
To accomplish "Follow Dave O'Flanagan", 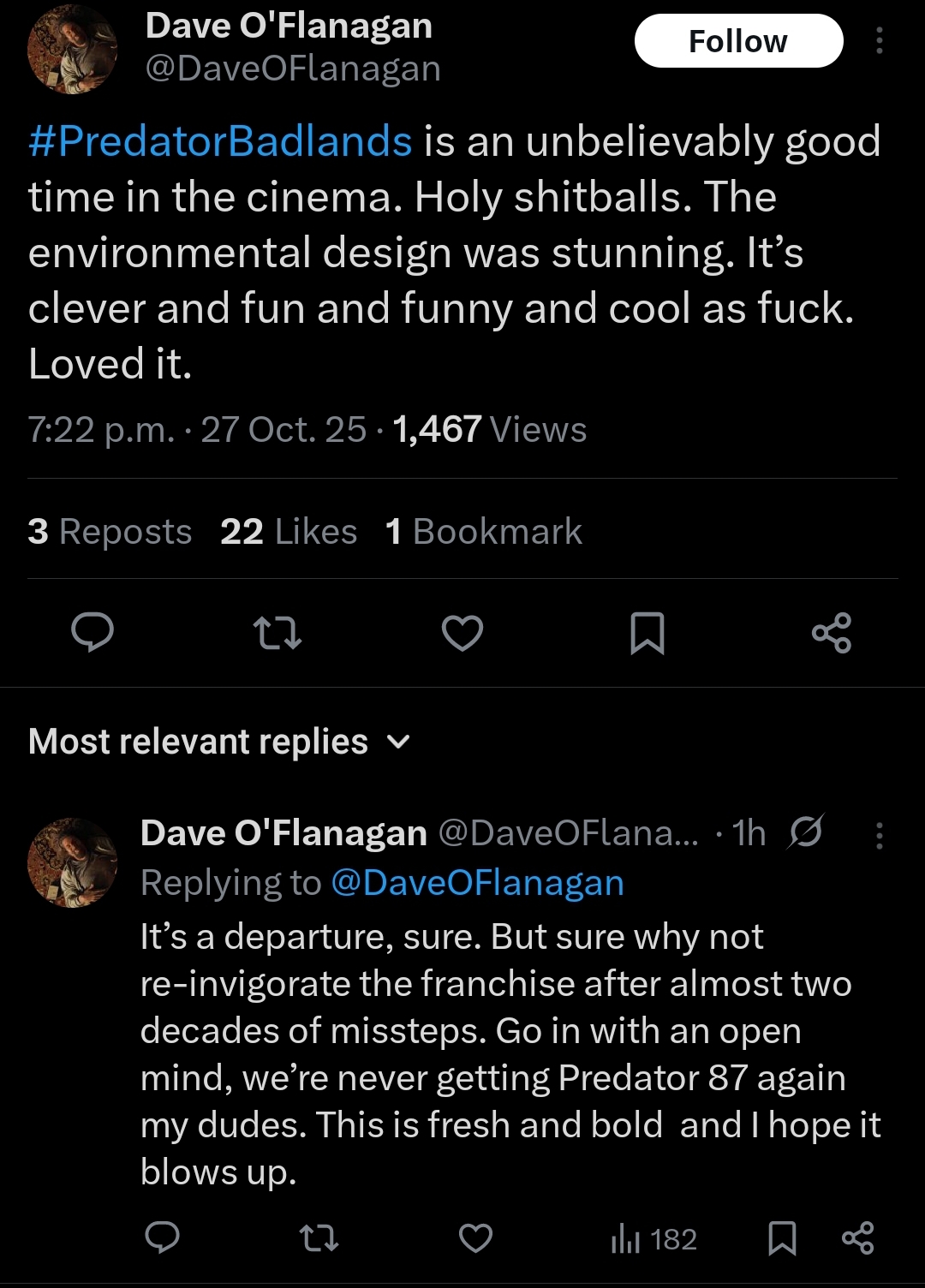I will click(x=738, y=40).
